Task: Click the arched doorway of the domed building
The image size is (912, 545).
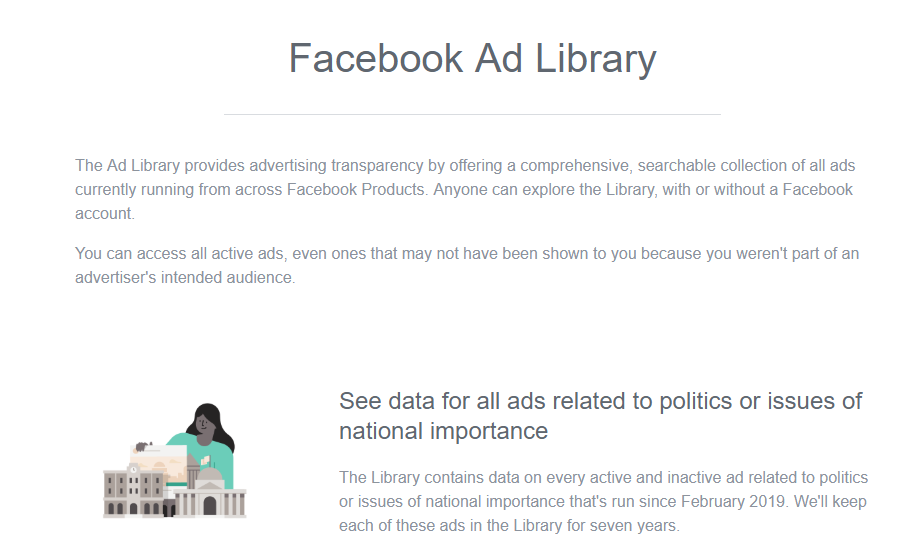Action: [x=210, y=505]
